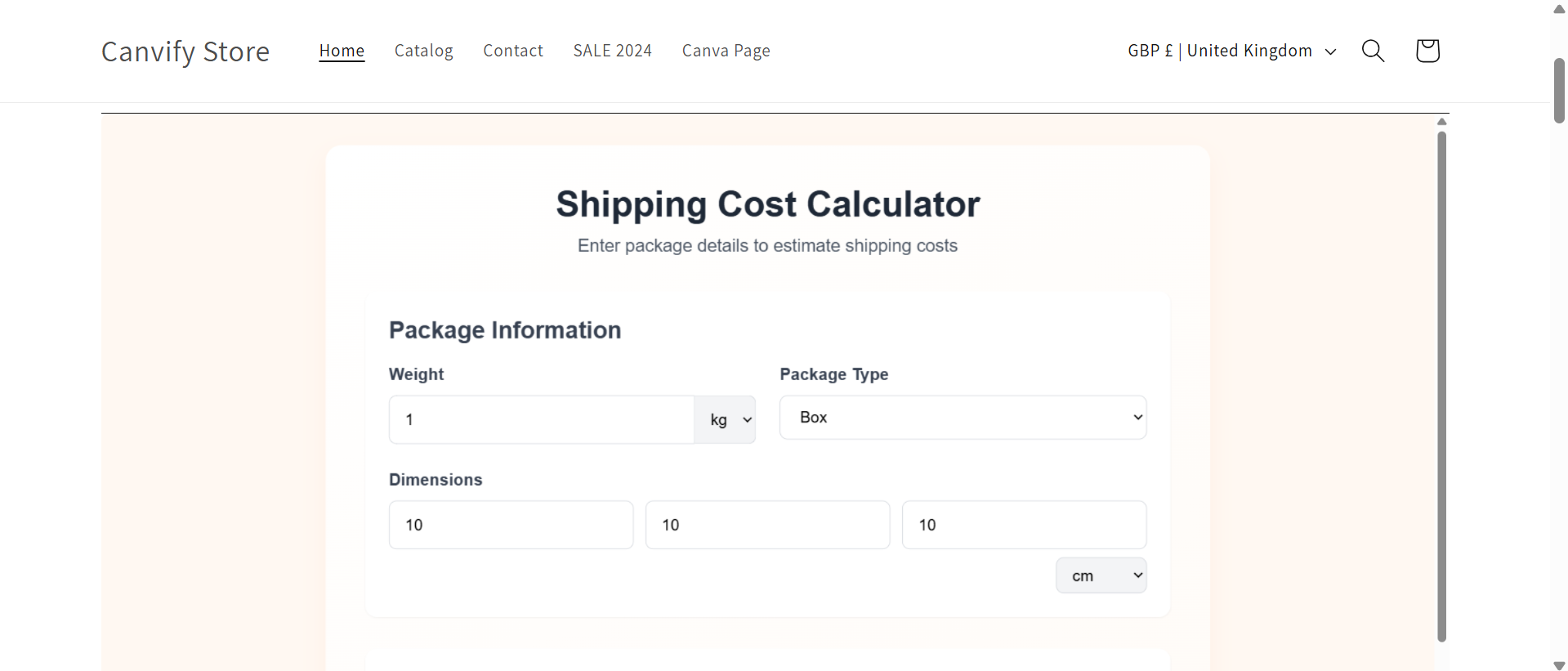Click the calculator panel's scrollbar thumb
This screenshot has width=1568, height=671.
1441,384
